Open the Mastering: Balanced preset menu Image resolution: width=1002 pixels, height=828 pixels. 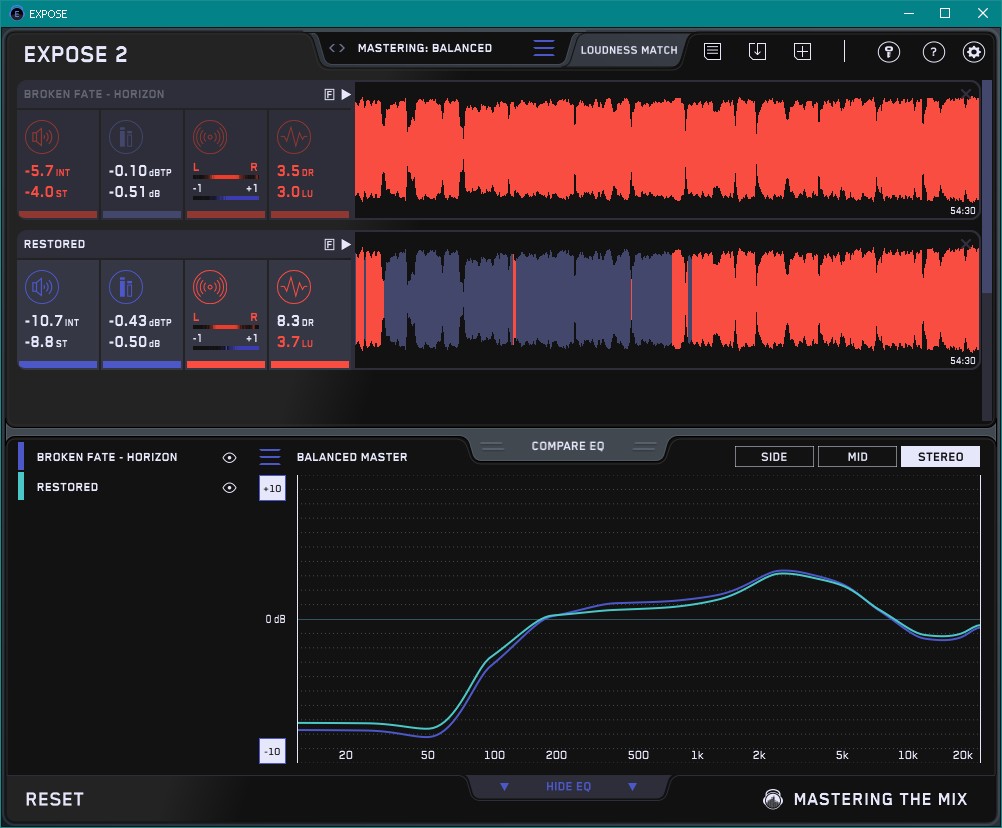pyautogui.click(x=424, y=48)
